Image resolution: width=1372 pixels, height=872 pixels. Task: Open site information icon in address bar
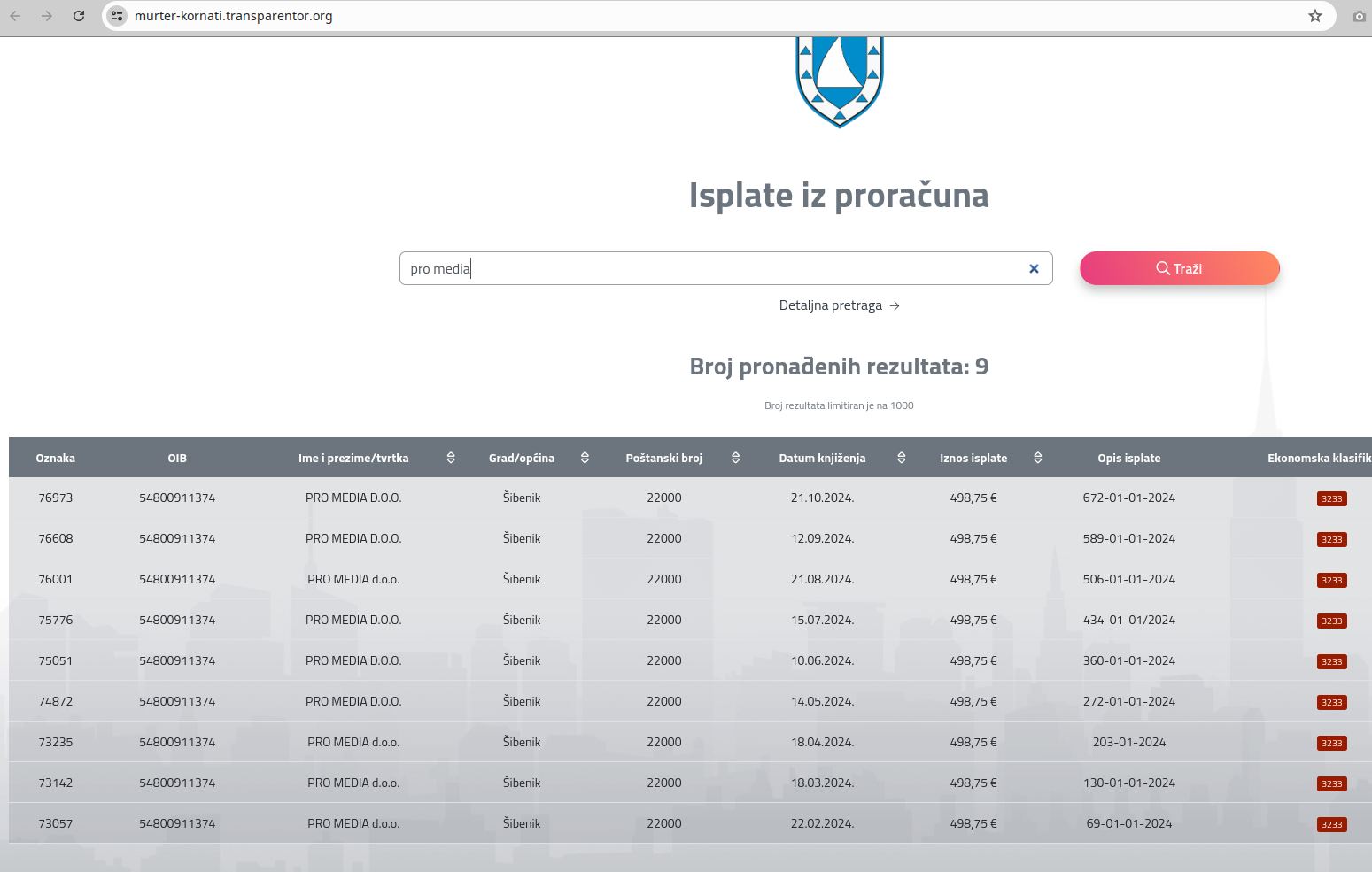click(x=117, y=16)
